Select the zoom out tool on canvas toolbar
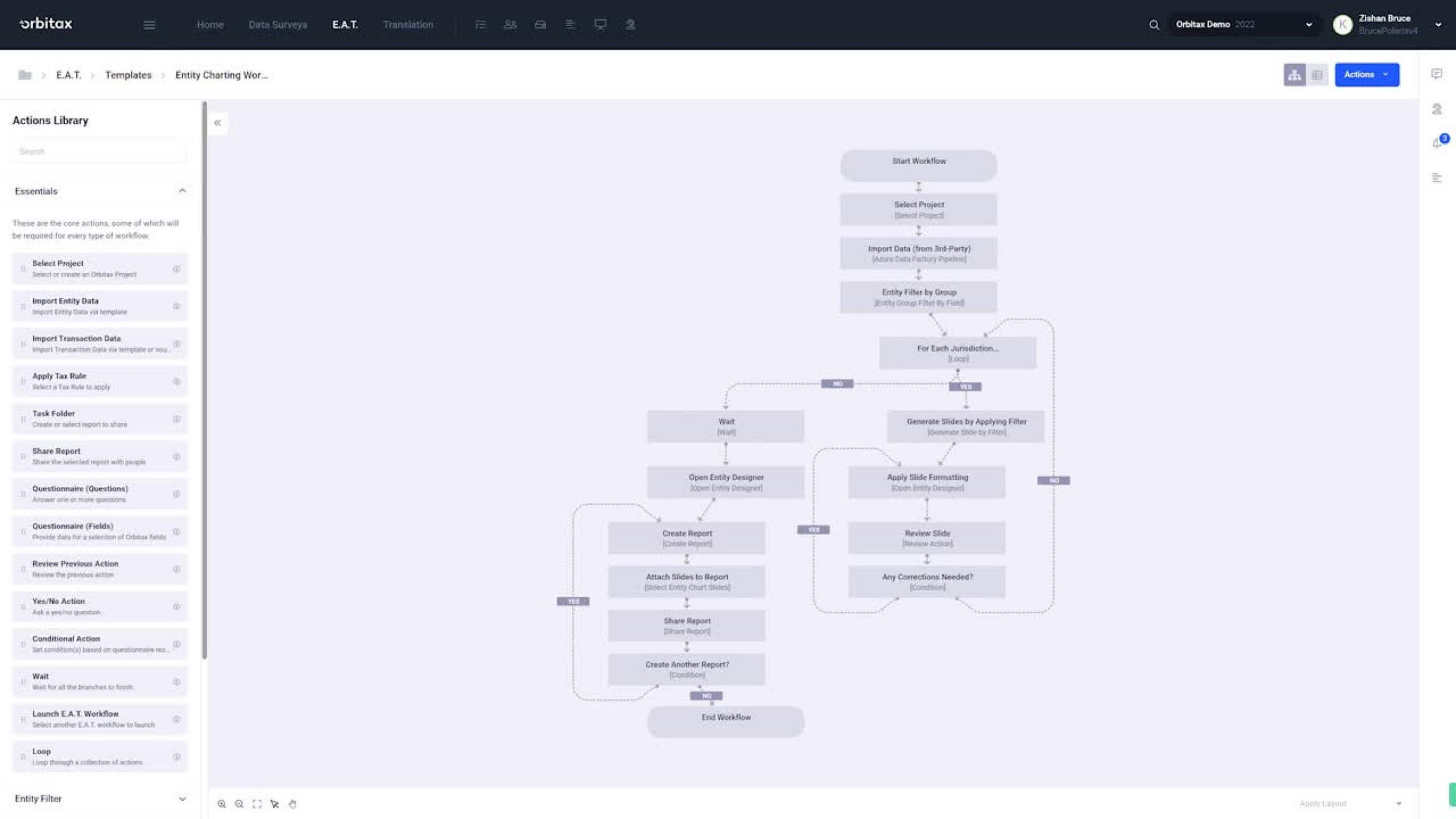 tap(239, 804)
